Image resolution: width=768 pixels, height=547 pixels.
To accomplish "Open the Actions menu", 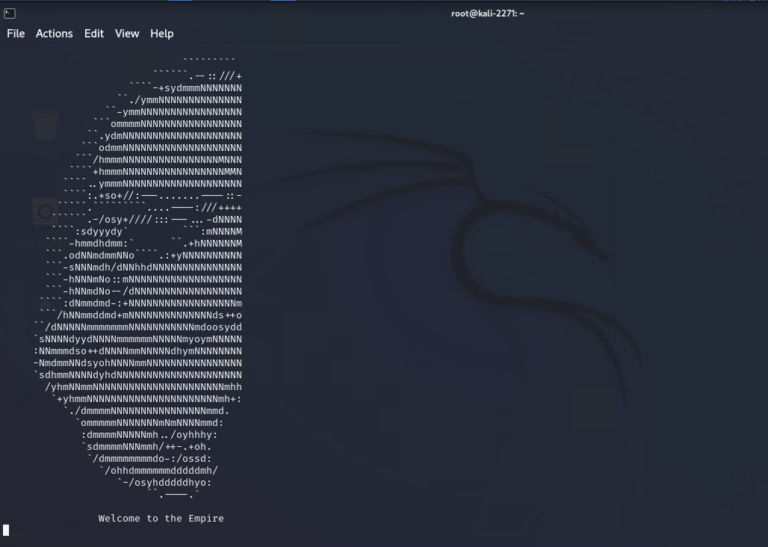I will (x=54, y=33).
